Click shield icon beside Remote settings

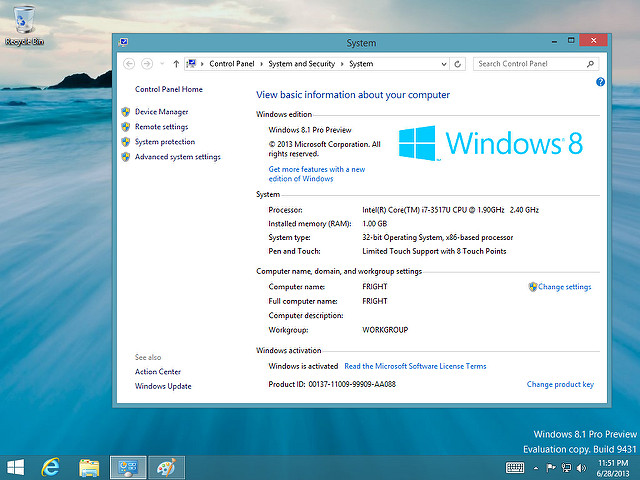126,127
